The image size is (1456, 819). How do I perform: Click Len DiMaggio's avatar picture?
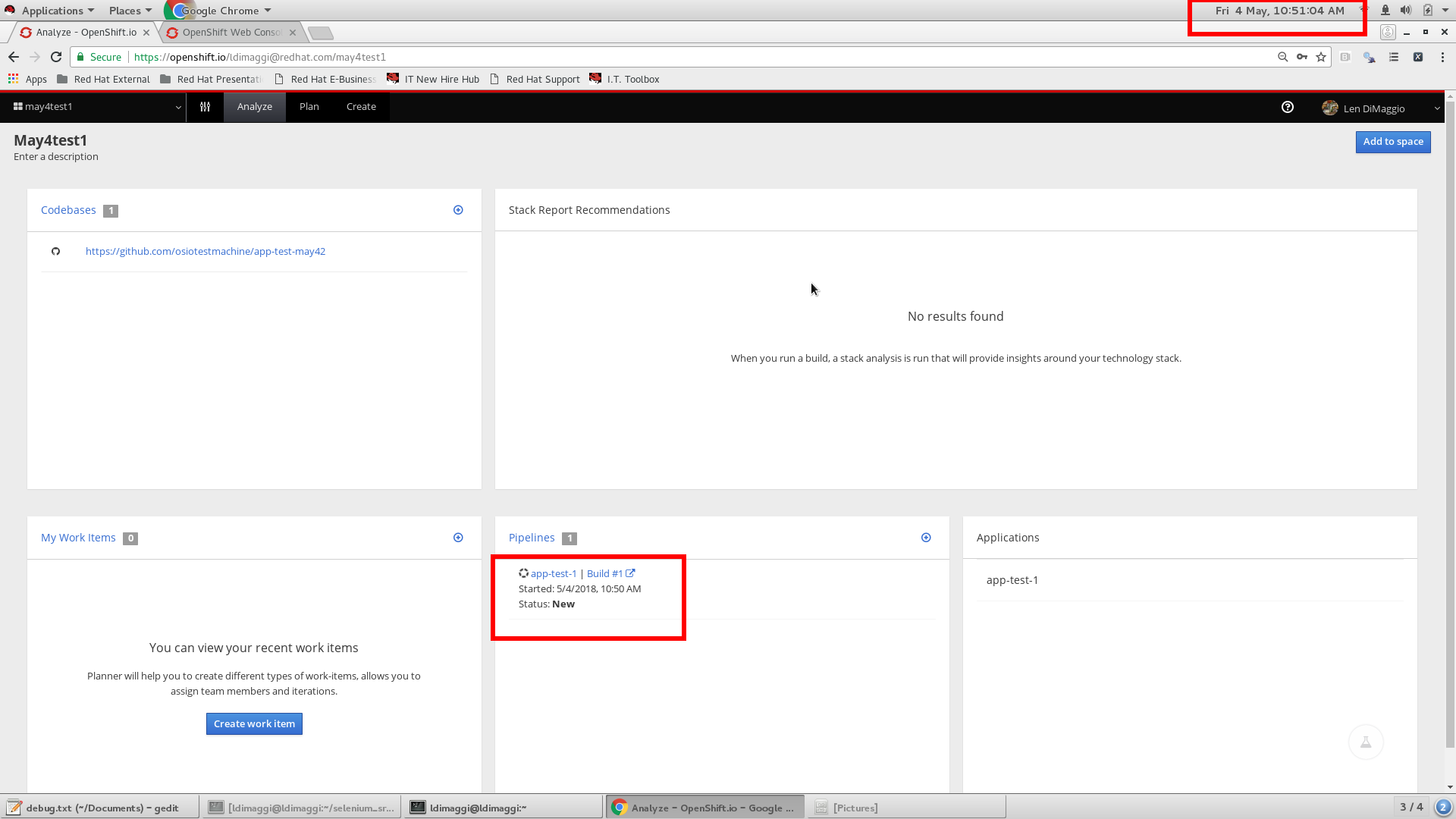[1330, 108]
